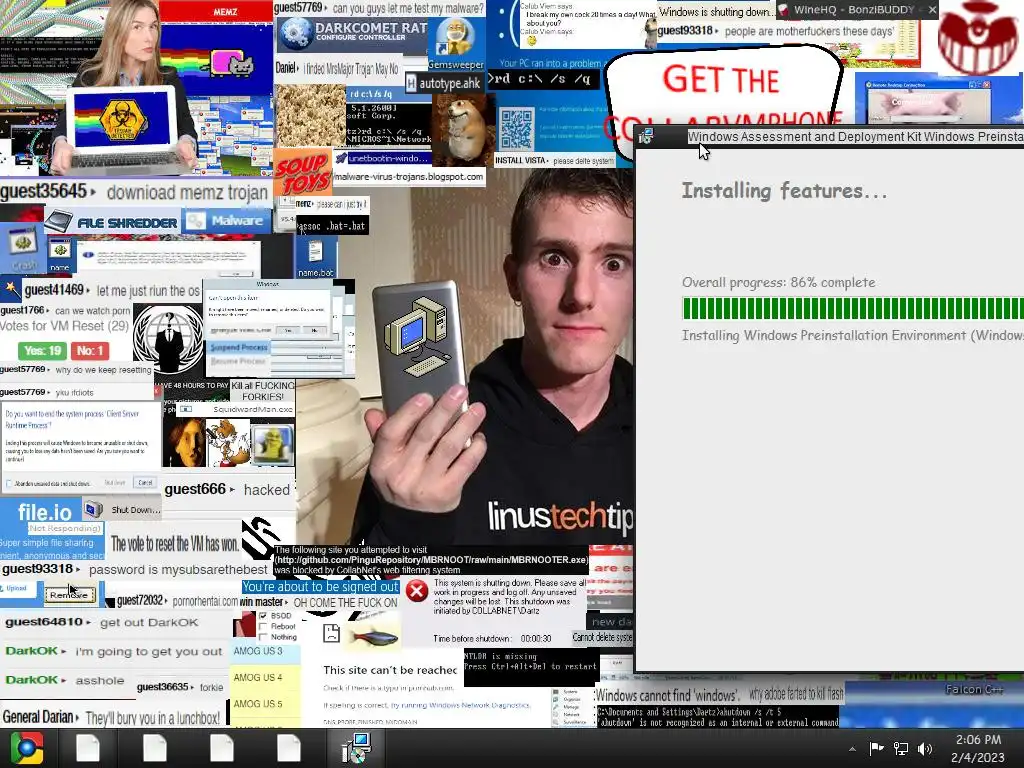Click the Soup Toys logo

coord(302,174)
